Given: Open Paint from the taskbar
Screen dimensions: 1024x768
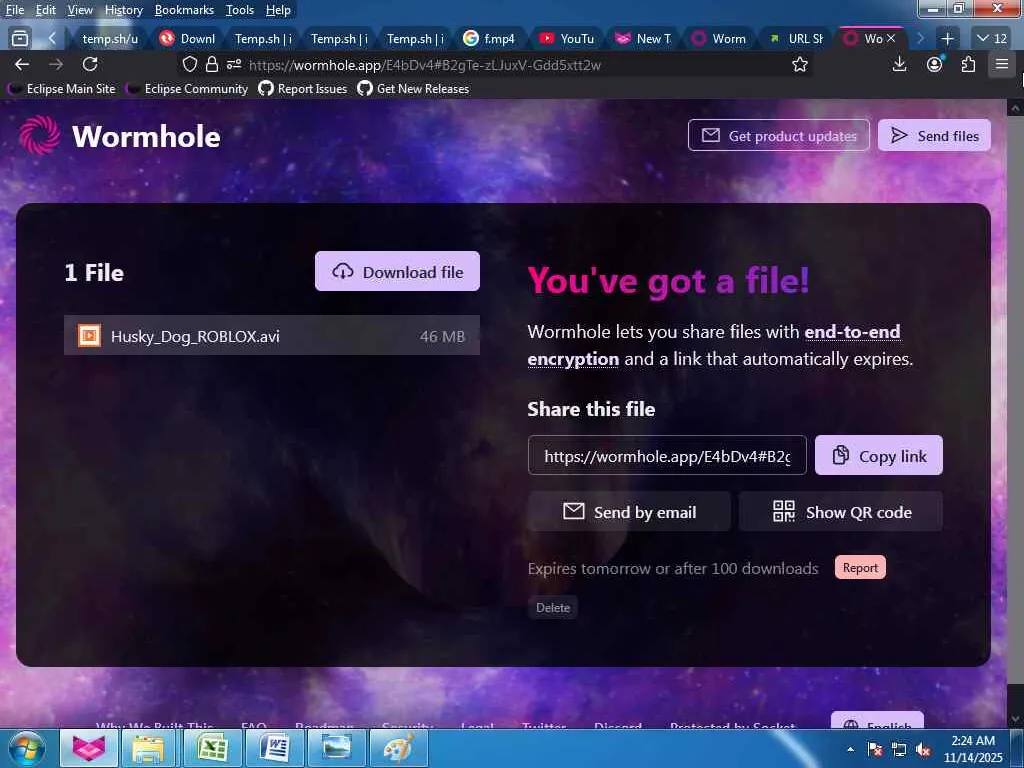Looking at the screenshot, I should 398,748.
